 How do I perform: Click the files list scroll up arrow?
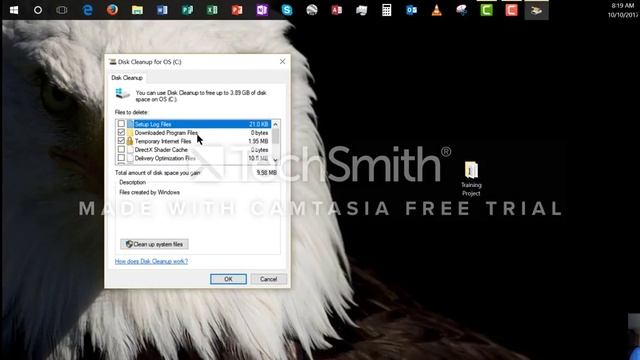pos(276,124)
